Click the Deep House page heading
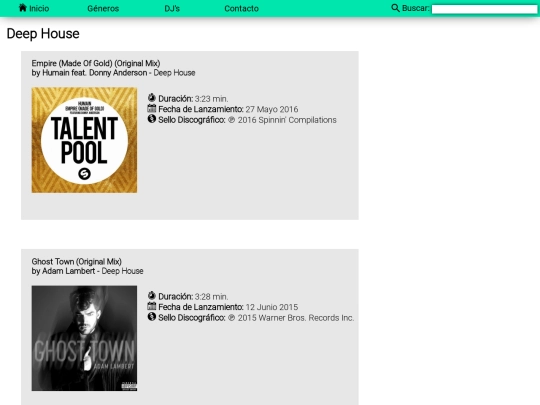Image resolution: width=540 pixels, height=405 pixels. pos(43,34)
